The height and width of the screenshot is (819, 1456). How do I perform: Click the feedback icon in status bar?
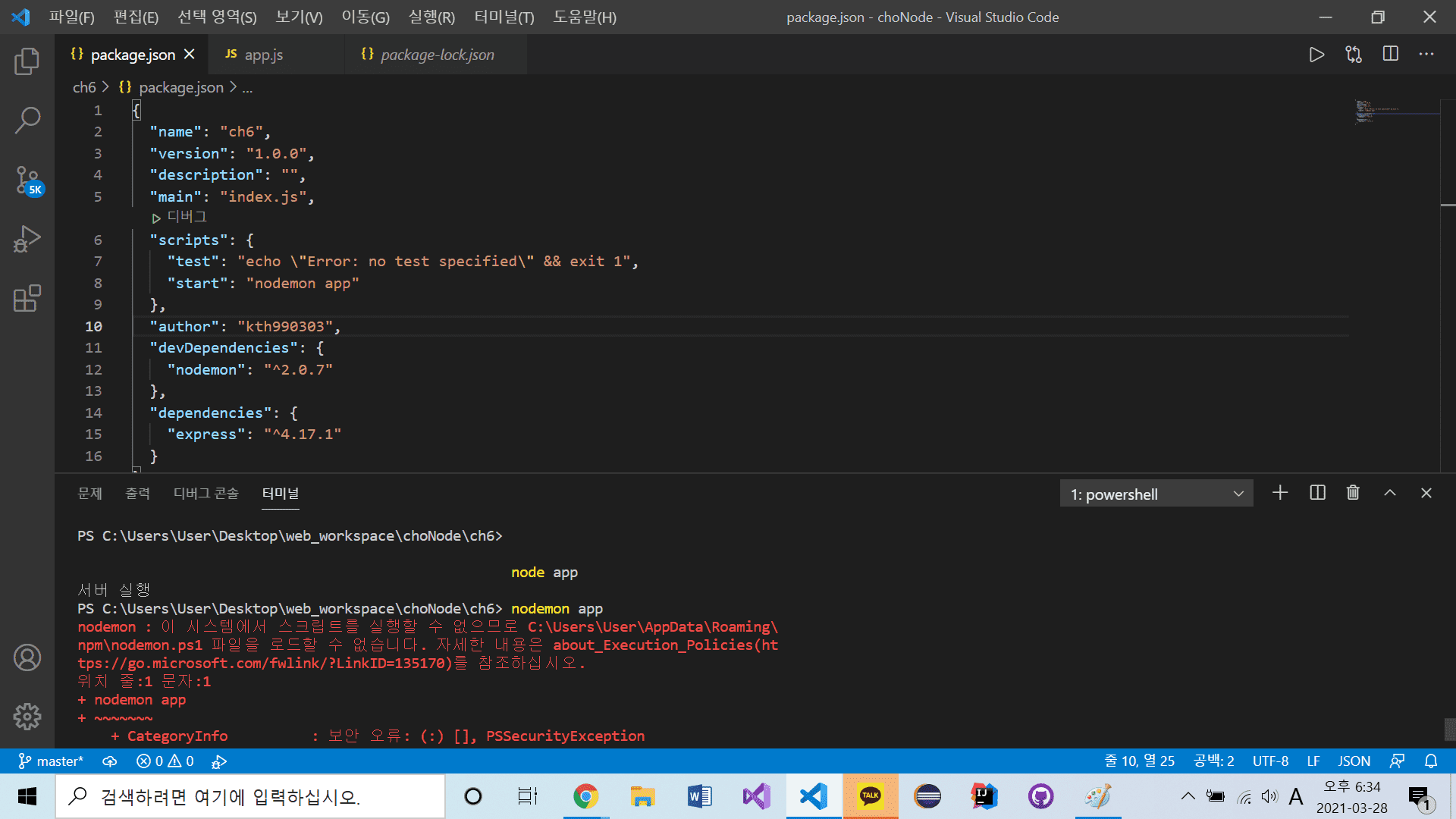1397,761
